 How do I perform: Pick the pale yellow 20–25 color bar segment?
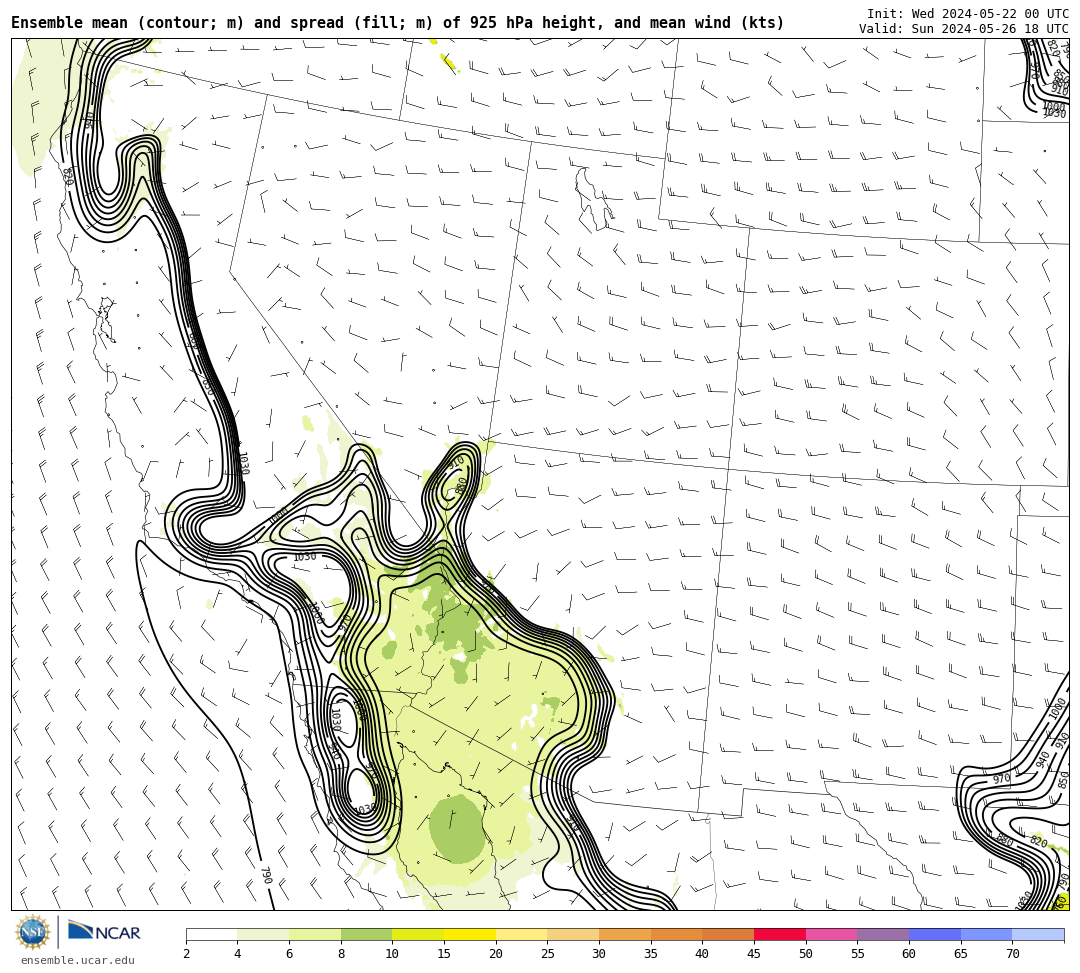coord(521,935)
